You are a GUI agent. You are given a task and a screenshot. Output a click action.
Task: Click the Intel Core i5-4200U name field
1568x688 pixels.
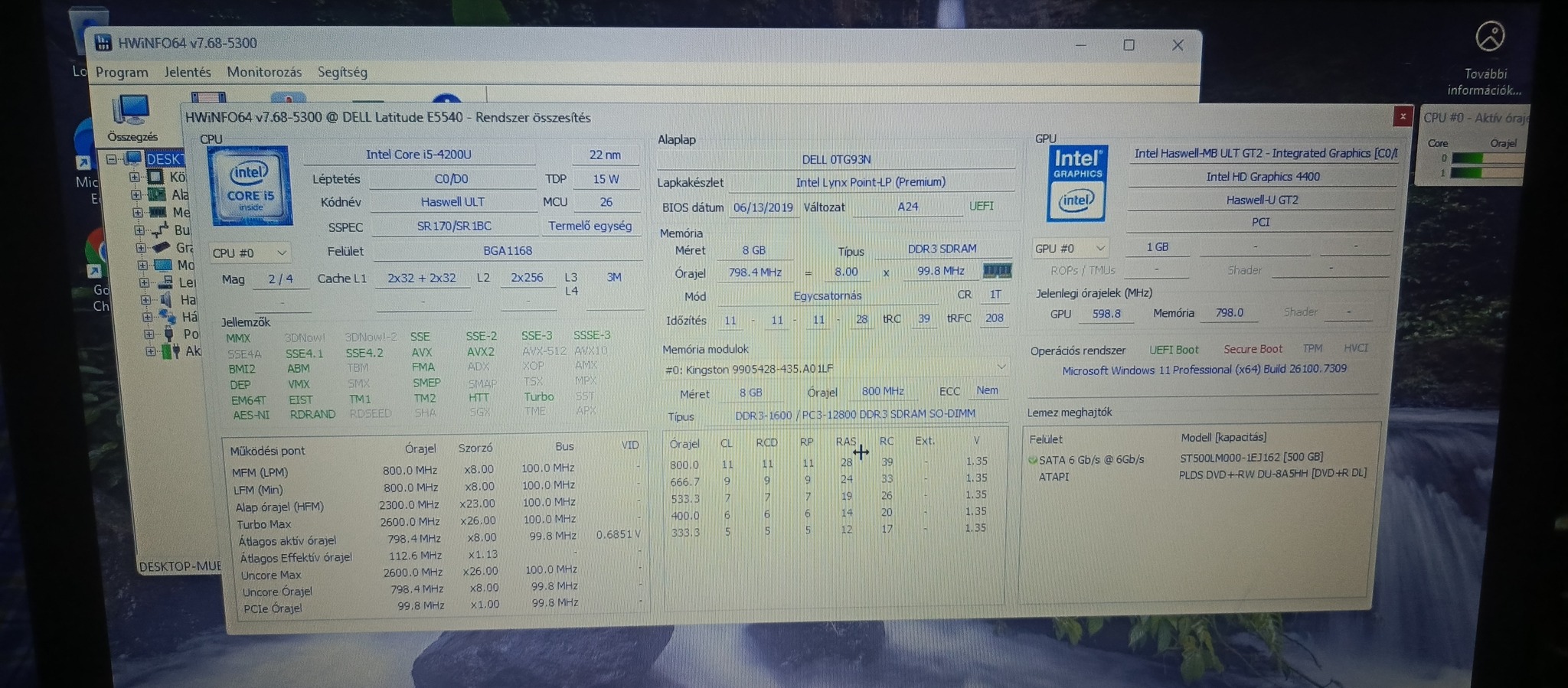(419, 155)
